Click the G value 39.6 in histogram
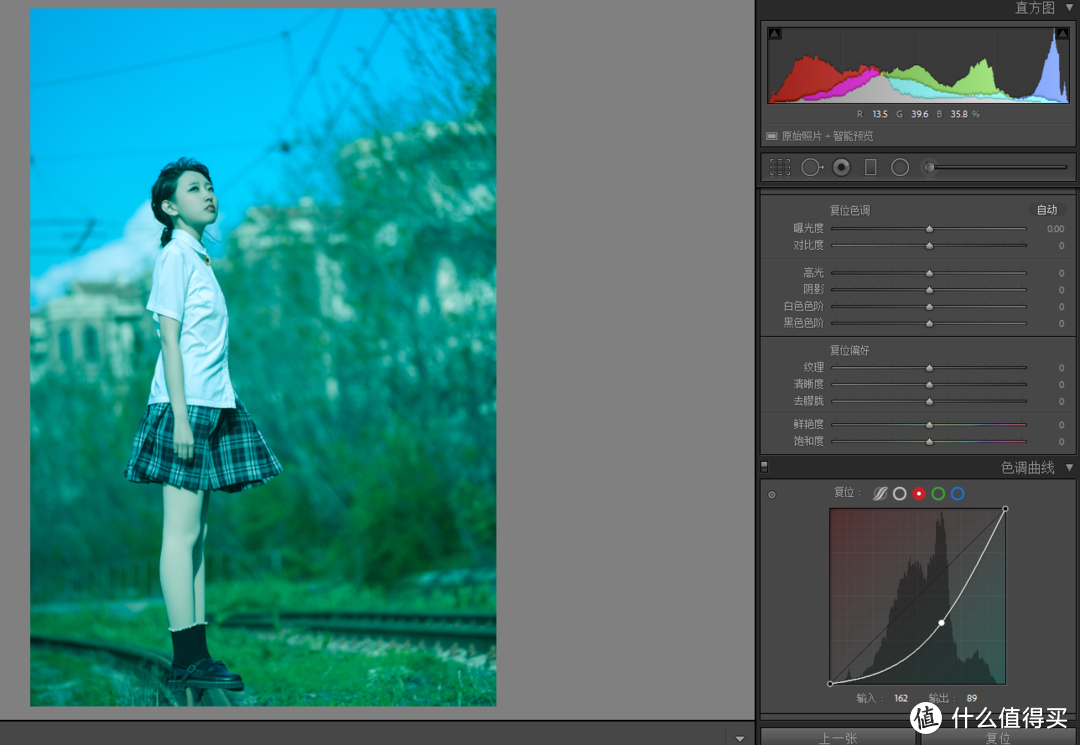The width and height of the screenshot is (1080, 745). pos(920,114)
